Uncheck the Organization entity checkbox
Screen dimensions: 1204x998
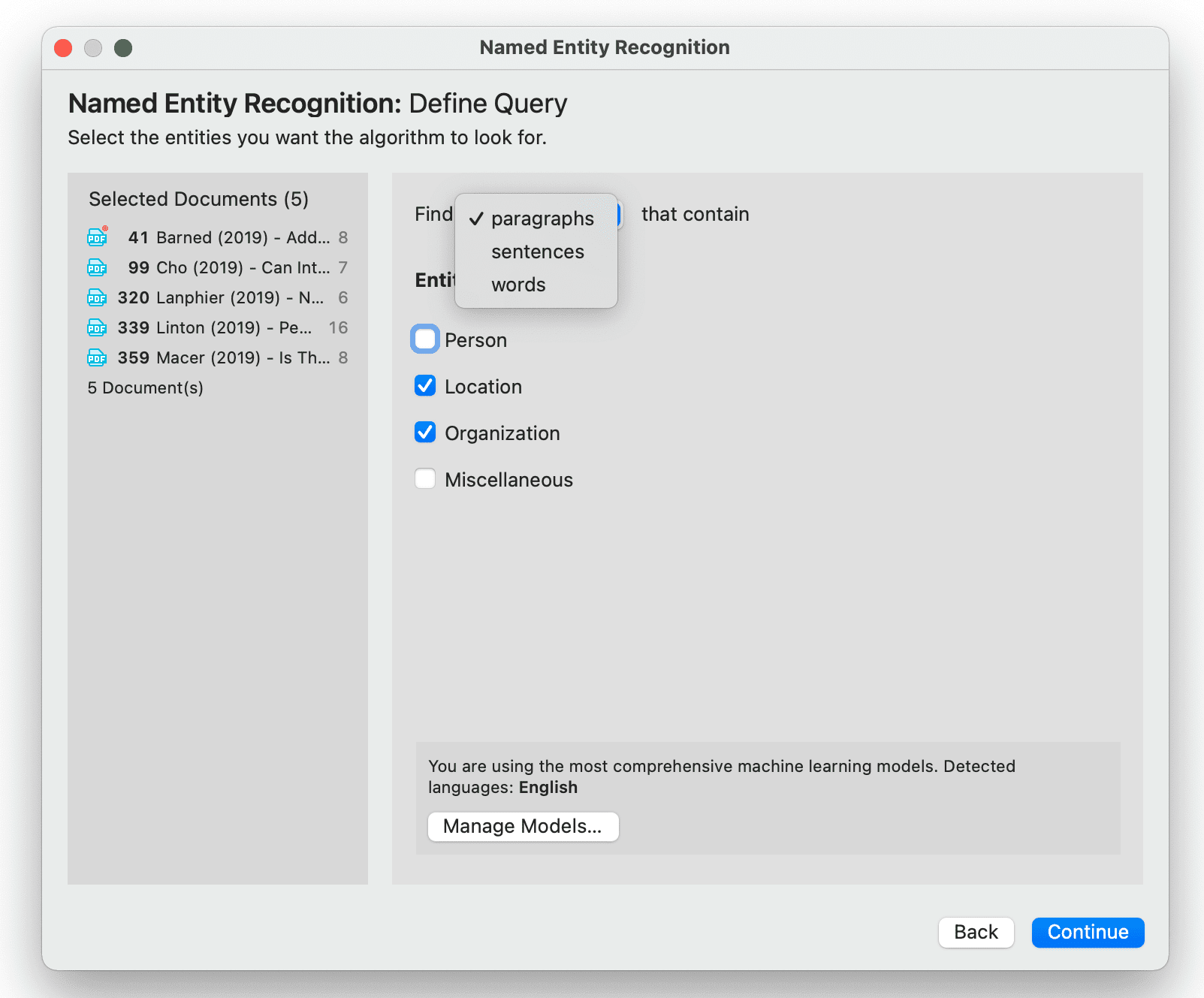coord(425,433)
